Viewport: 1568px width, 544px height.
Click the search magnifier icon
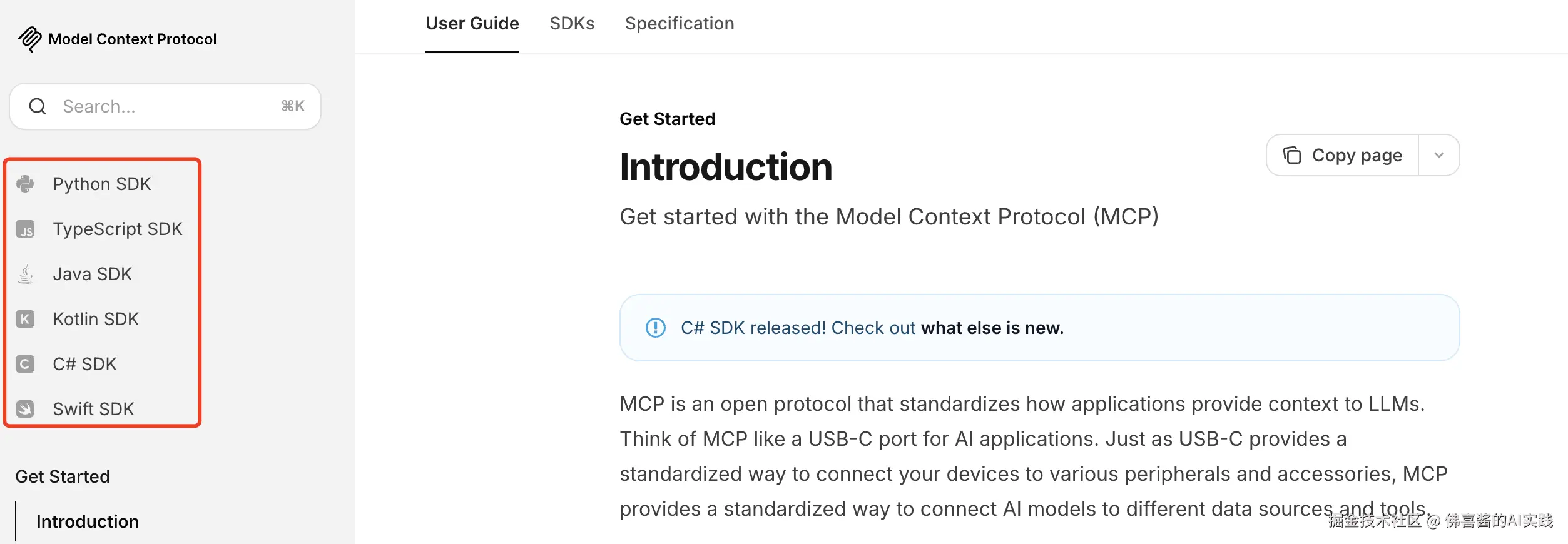pyautogui.click(x=38, y=106)
